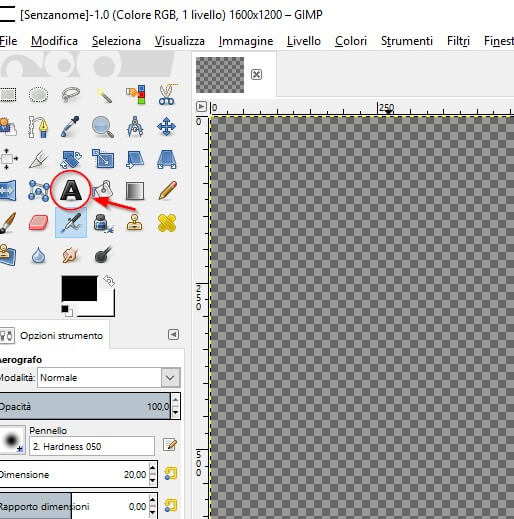Screen dimensions: 514x519
Task: Open the Filtri menu
Action: (458, 41)
